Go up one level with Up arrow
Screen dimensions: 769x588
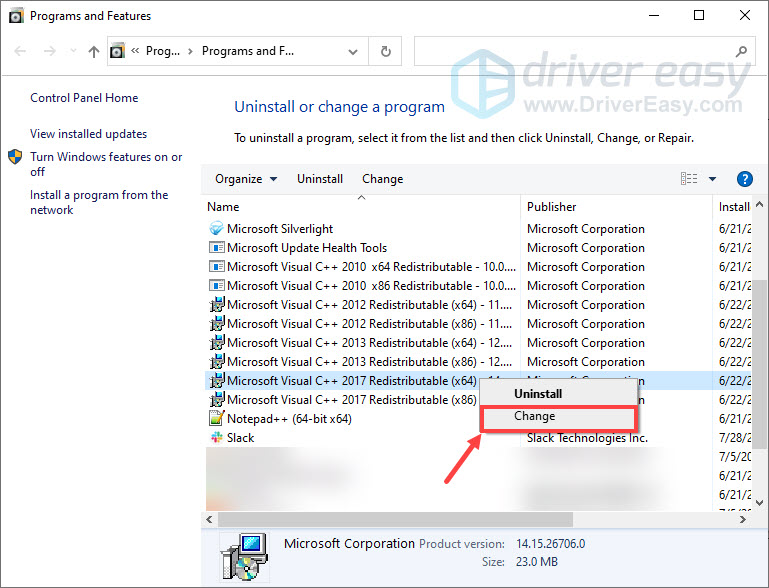[94, 51]
